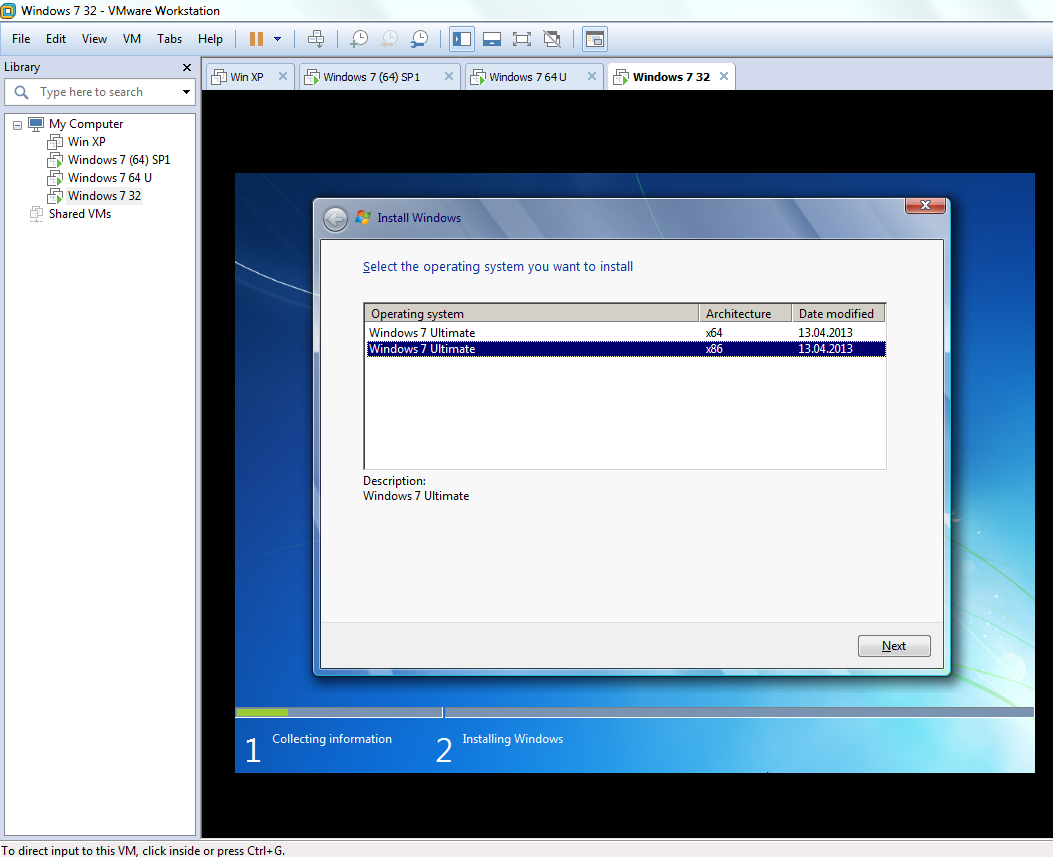The image size is (1053, 857).
Task: Open the Tabs menu
Action: pos(169,39)
